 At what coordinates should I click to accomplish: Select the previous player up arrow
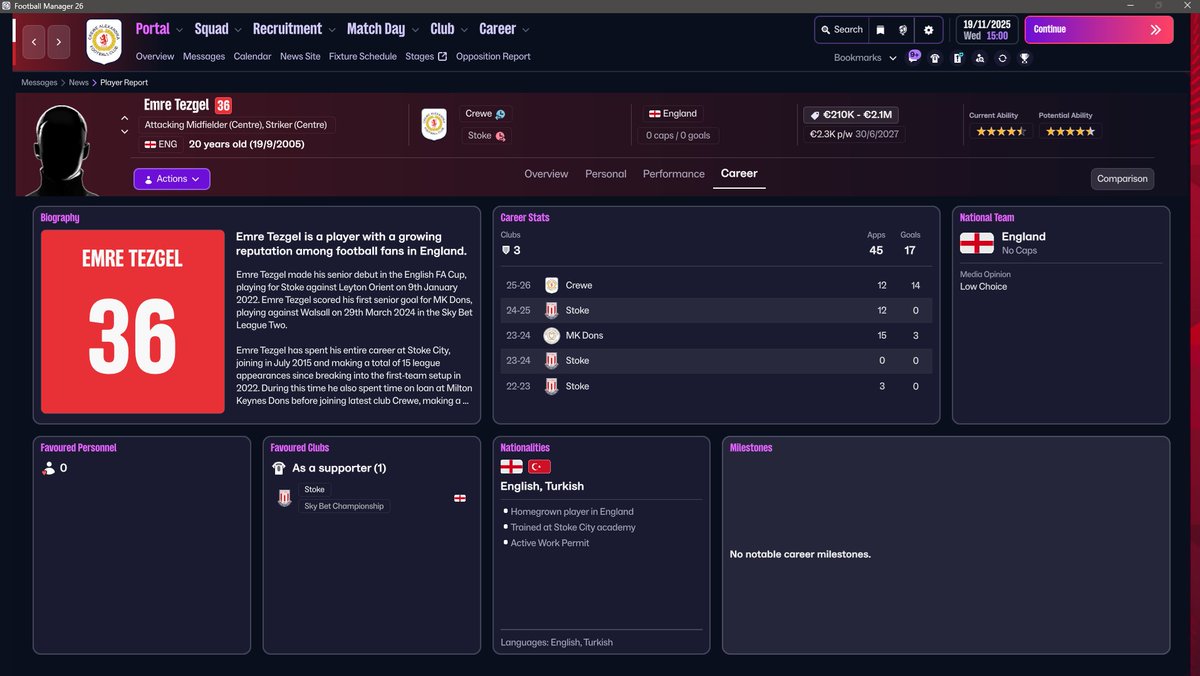tap(124, 118)
